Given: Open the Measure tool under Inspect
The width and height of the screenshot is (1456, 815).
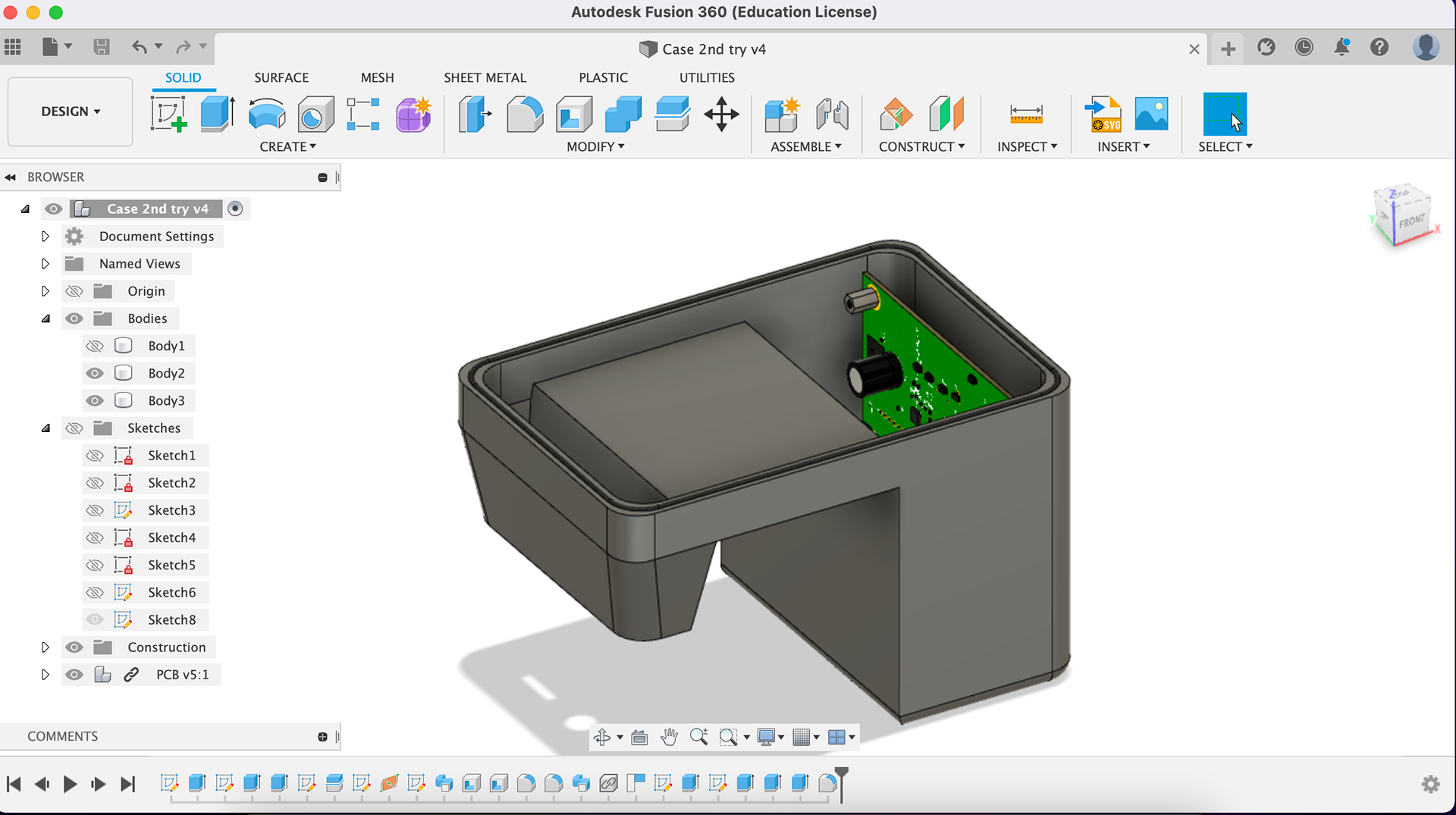Looking at the screenshot, I should (1026, 114).
